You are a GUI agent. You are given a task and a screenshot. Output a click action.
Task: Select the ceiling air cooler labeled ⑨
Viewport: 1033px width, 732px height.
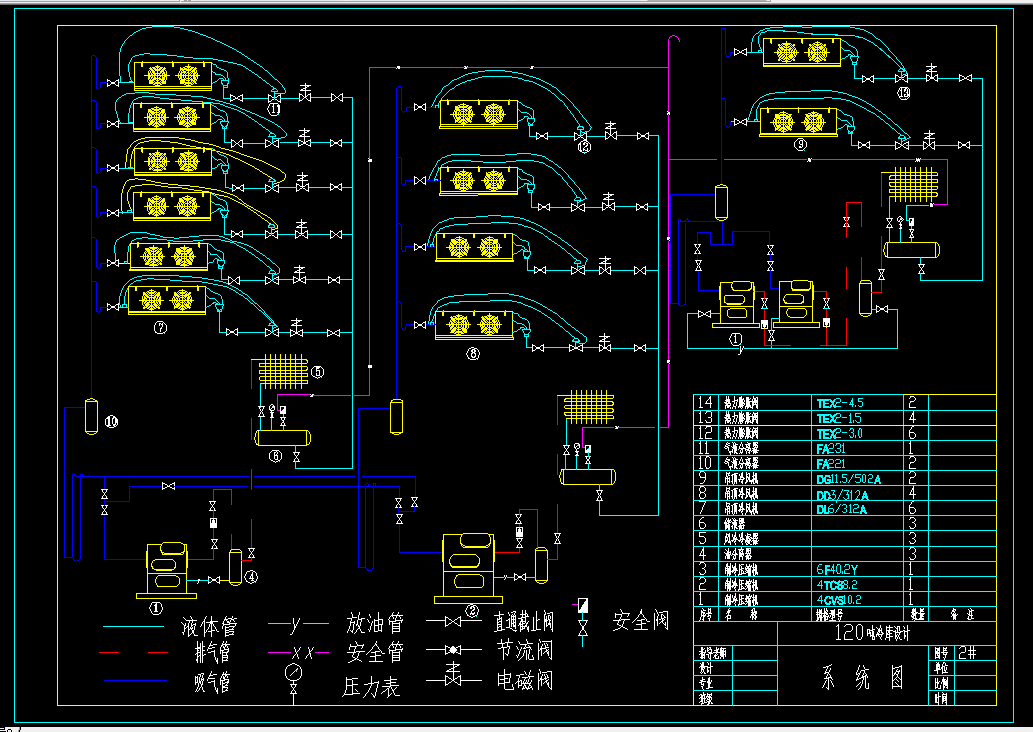pos(798,123)
